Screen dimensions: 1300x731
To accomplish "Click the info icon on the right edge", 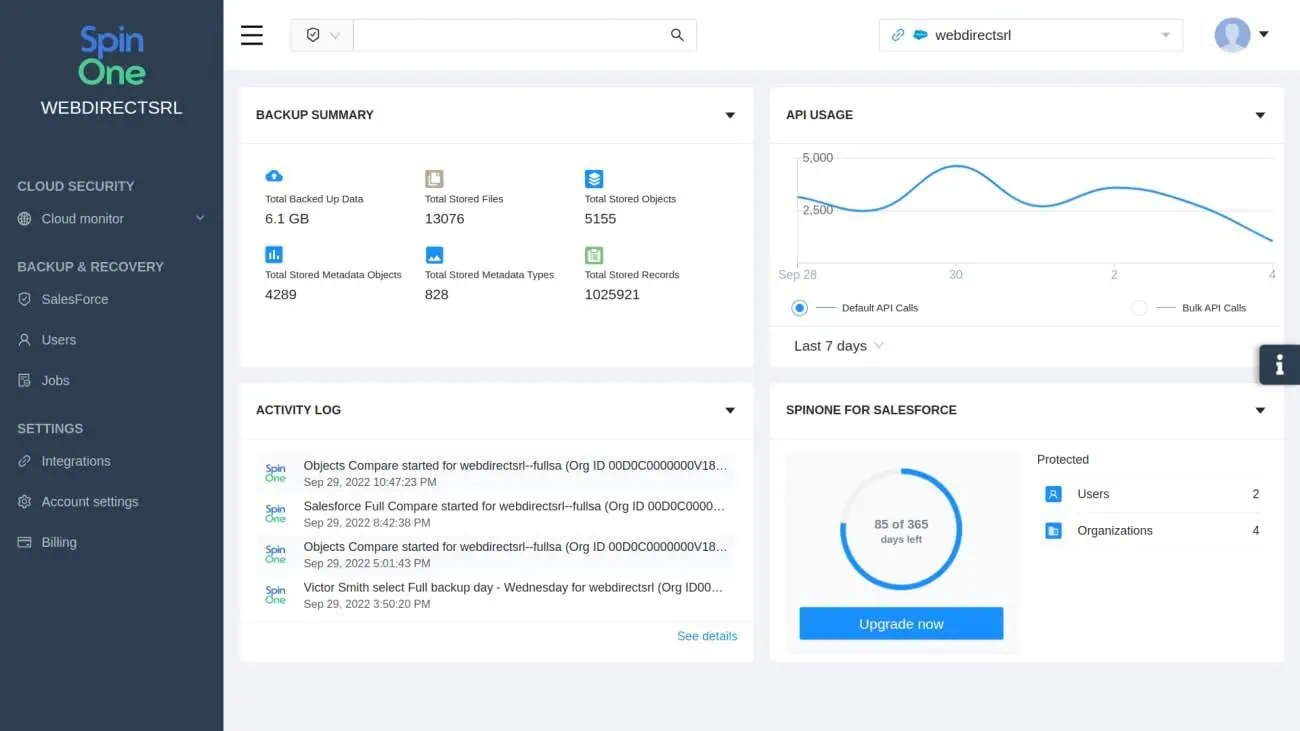I will pos(1280,364).
